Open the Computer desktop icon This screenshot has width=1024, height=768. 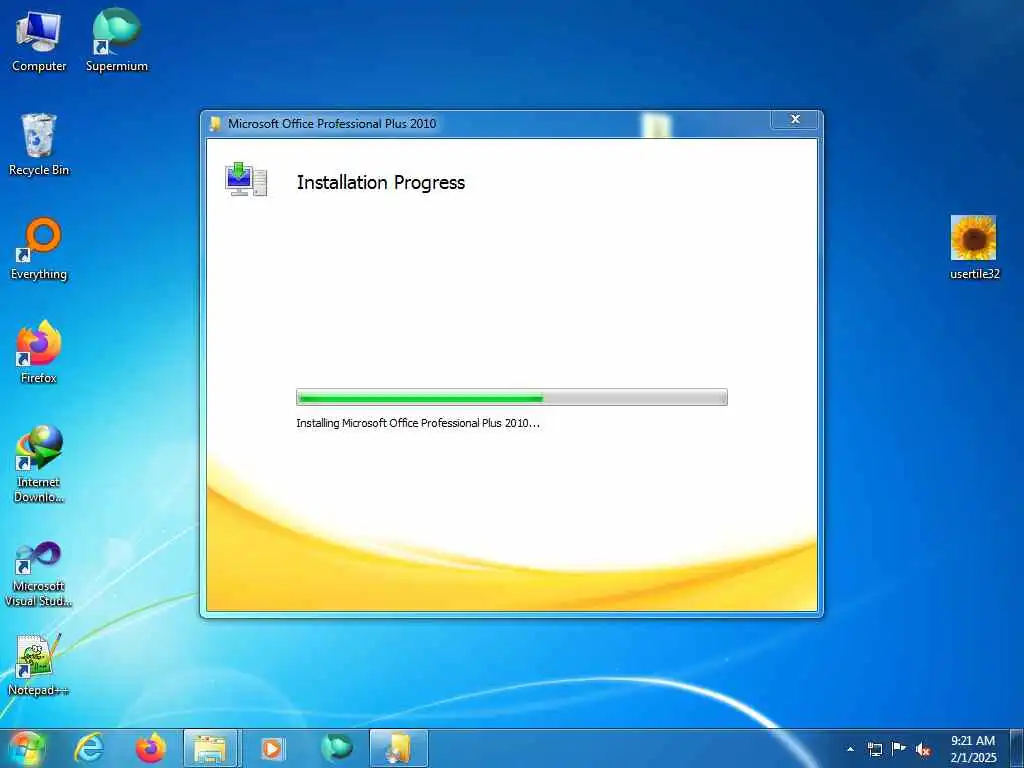[x=39, y=42]
